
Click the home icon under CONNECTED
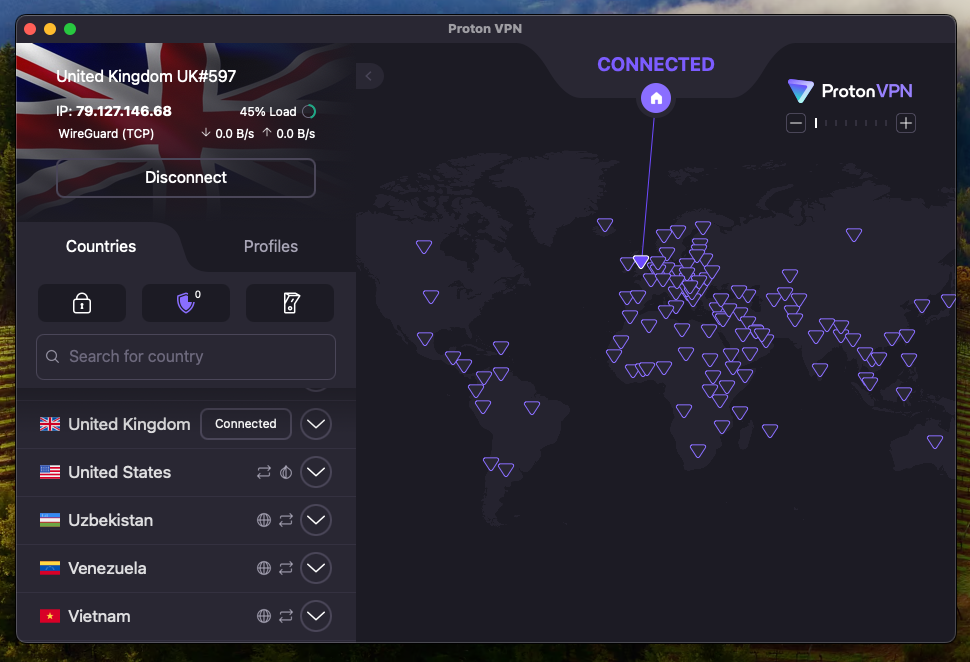point(656,98)
